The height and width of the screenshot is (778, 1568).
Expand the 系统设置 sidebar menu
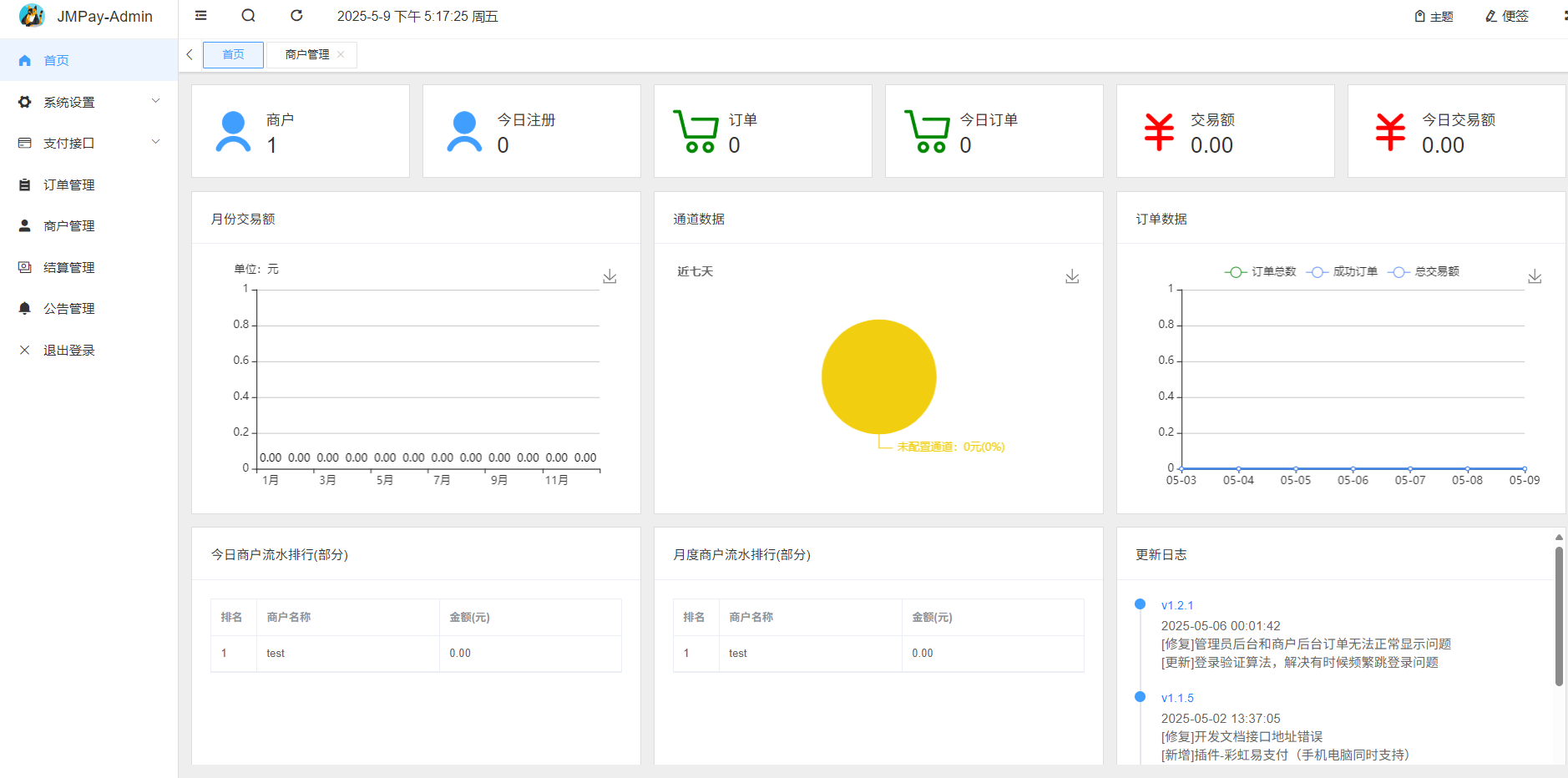(89, 102)
